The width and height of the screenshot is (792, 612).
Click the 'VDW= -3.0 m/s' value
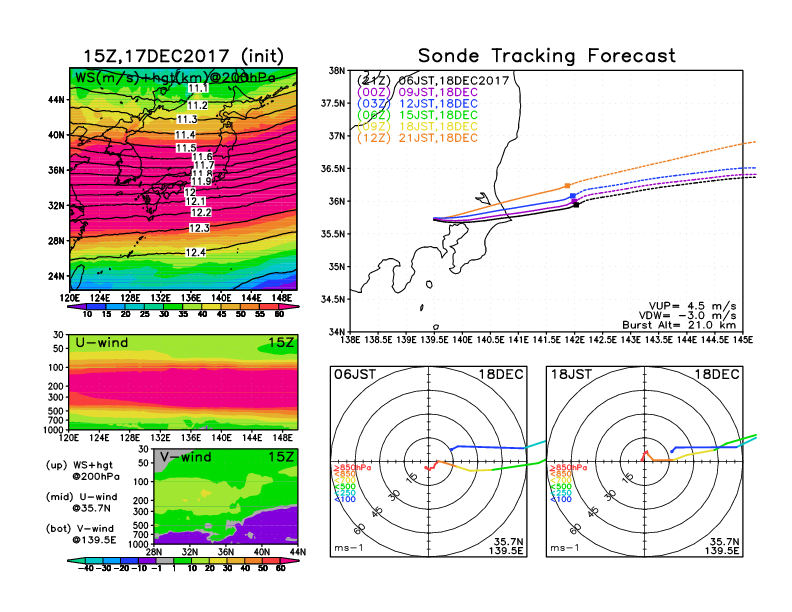coord(687,316)
